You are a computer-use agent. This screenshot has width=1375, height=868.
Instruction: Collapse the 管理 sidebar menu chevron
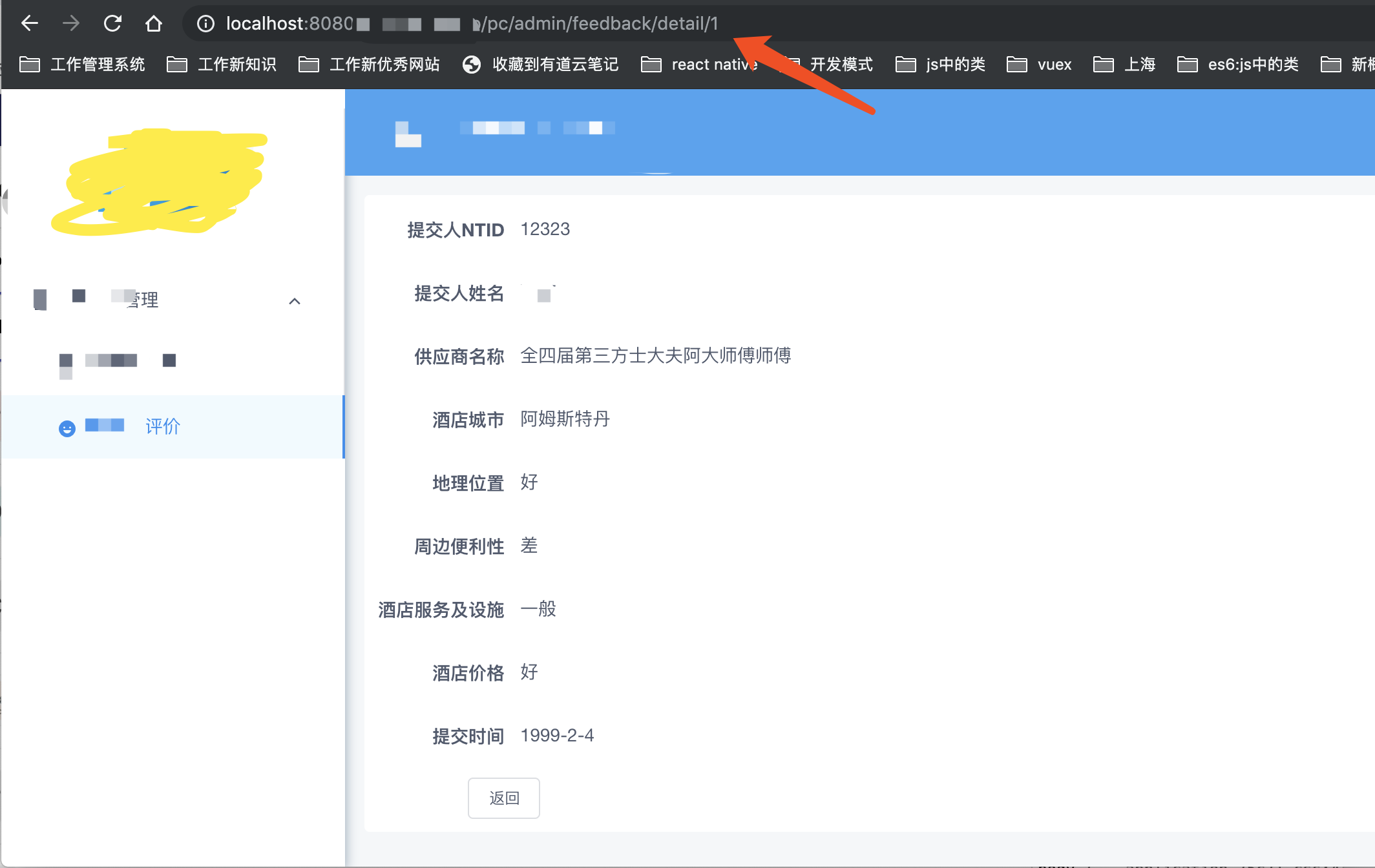[295, 301]
